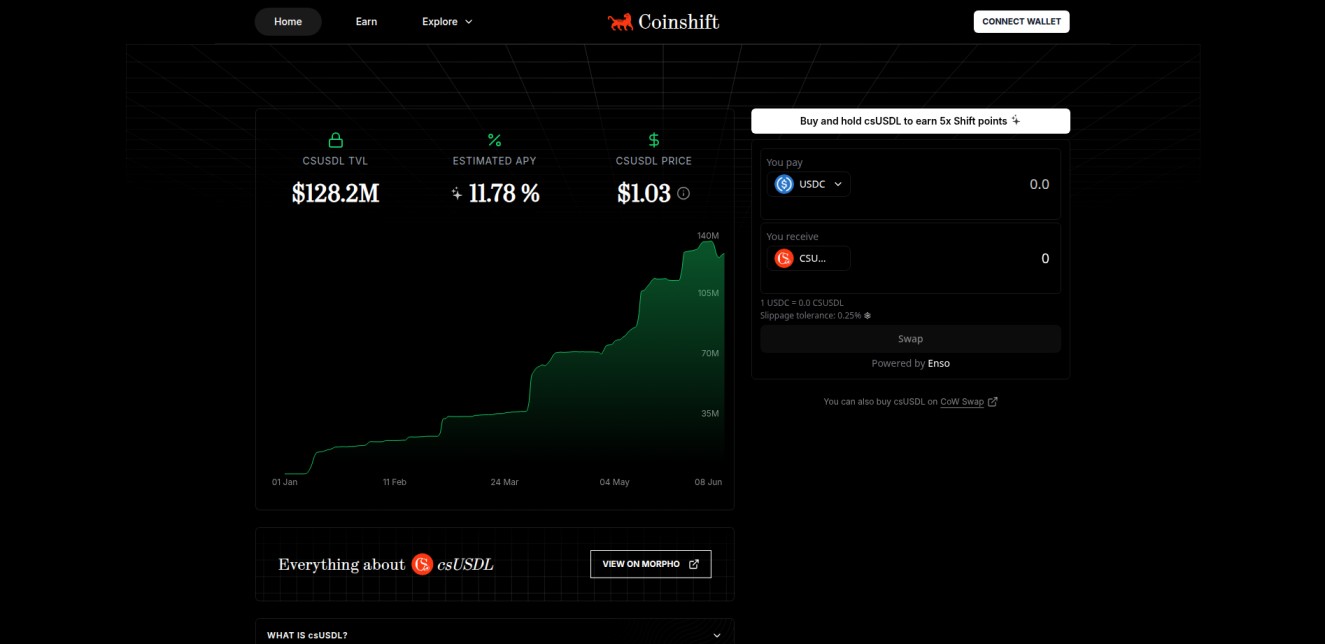Expand the WHAT IS csUSDL? section
This screenshot has height=644, width=1325.
click(x=494, y=635)
